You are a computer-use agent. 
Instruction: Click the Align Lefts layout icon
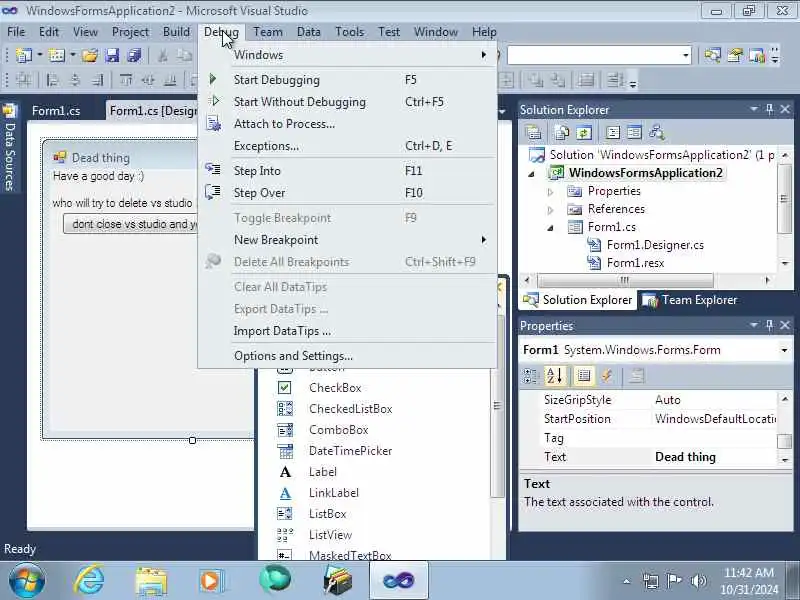coord(52,80)
